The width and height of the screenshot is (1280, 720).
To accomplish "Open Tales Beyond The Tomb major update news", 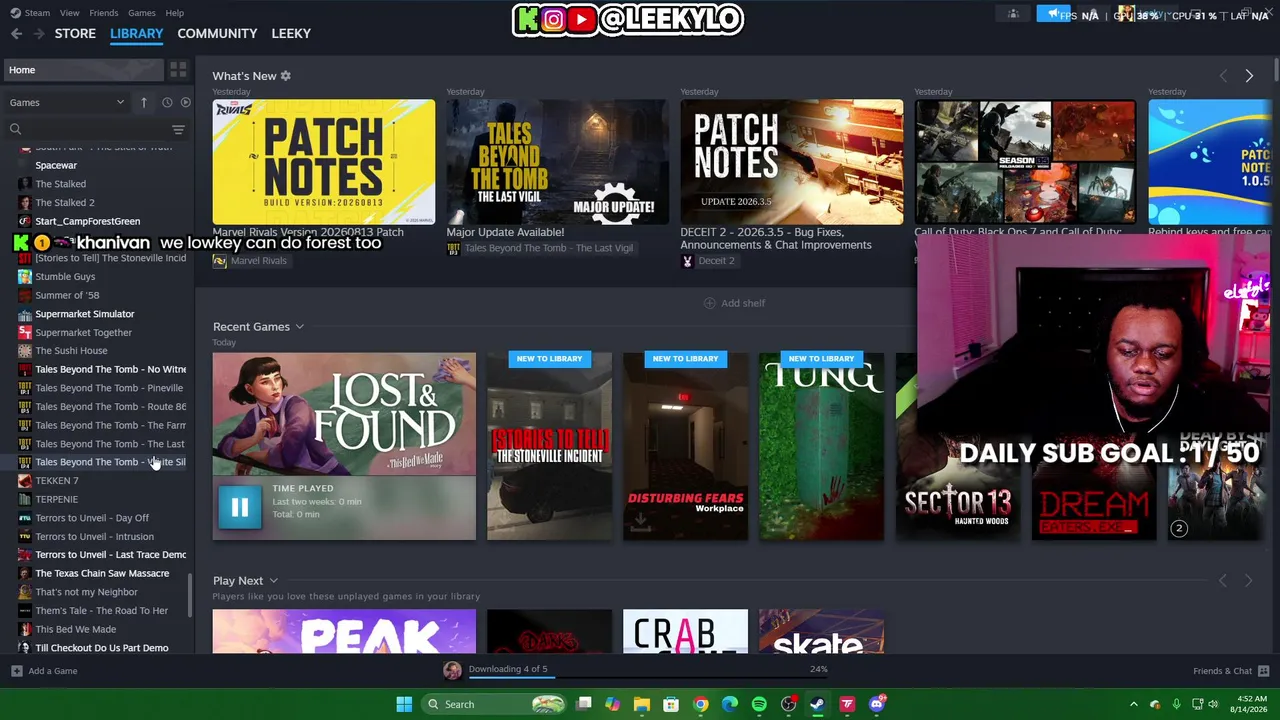I will 557,162.
